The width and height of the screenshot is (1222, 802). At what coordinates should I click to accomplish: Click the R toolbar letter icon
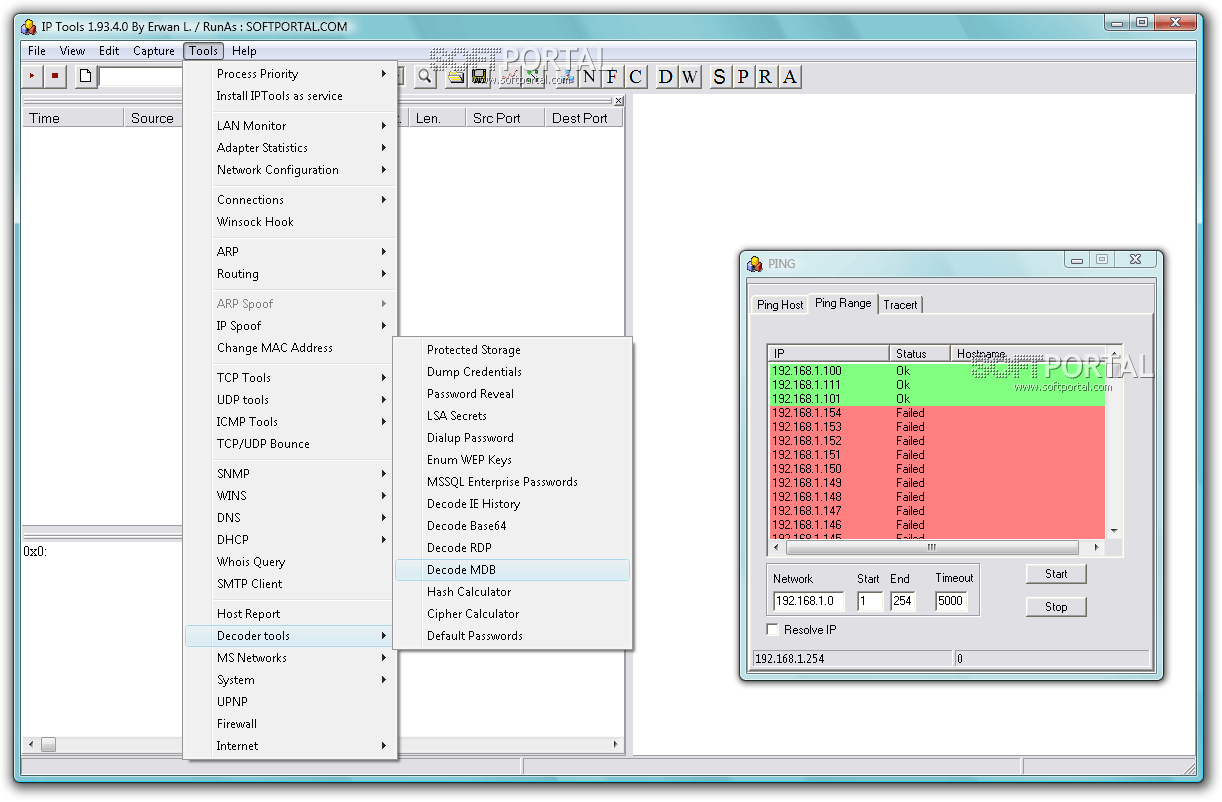point(766,76)
